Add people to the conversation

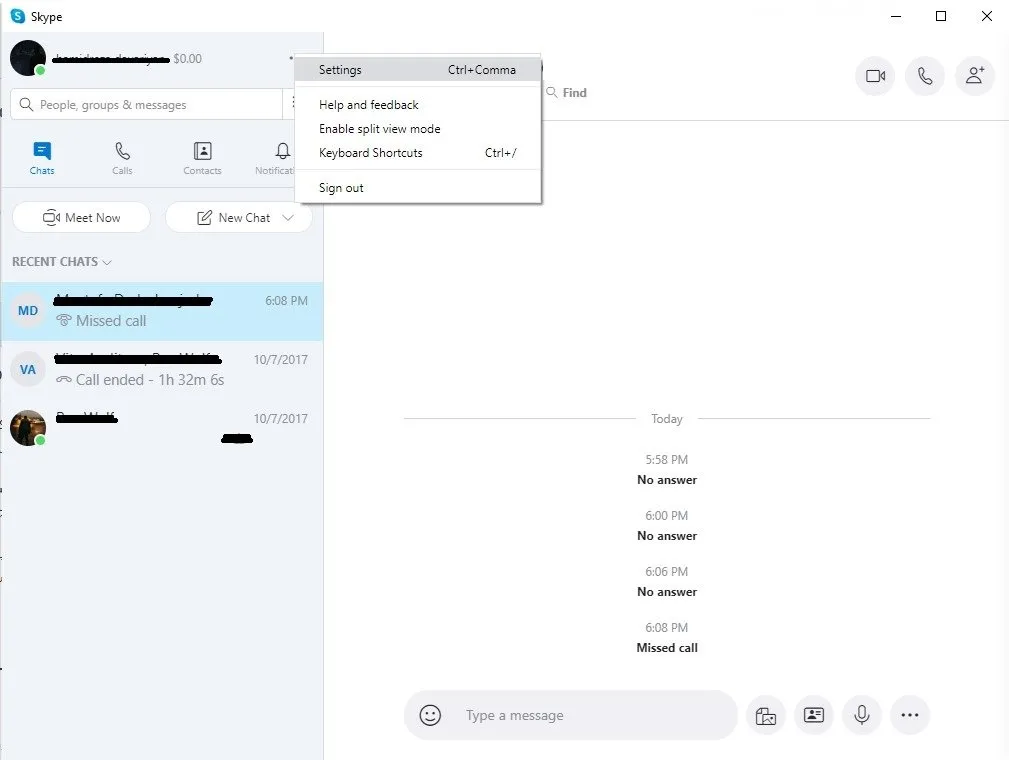pyautogui.click(x=974, y=76)
